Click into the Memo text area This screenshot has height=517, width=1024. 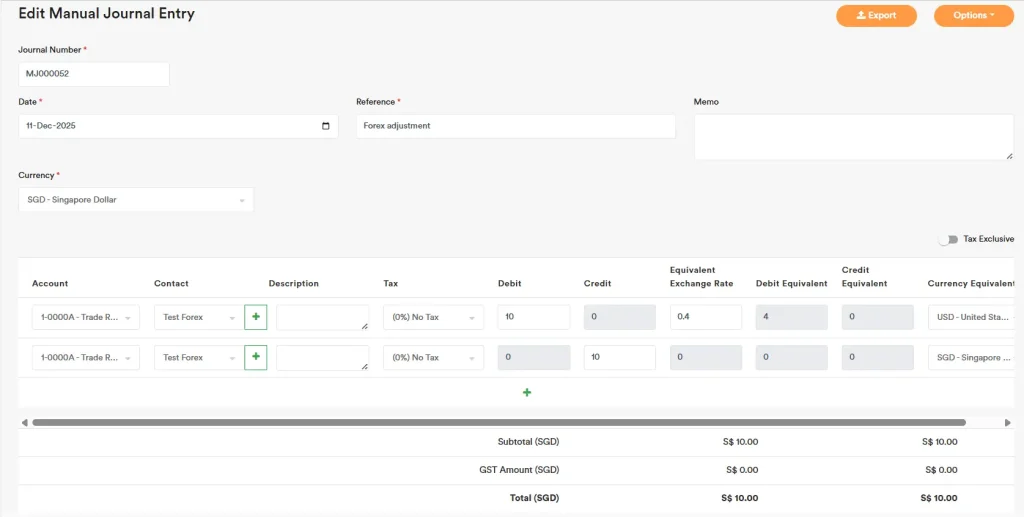[853, 136]
